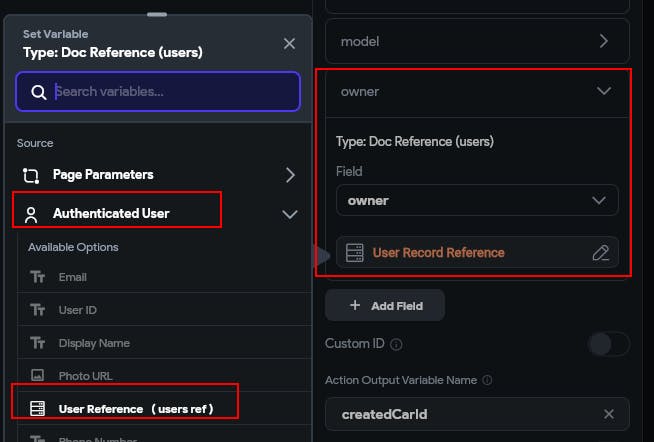This screenshot has height=442, width=654.
Task: Click the Authenticated User person icon
Action: 31,213
